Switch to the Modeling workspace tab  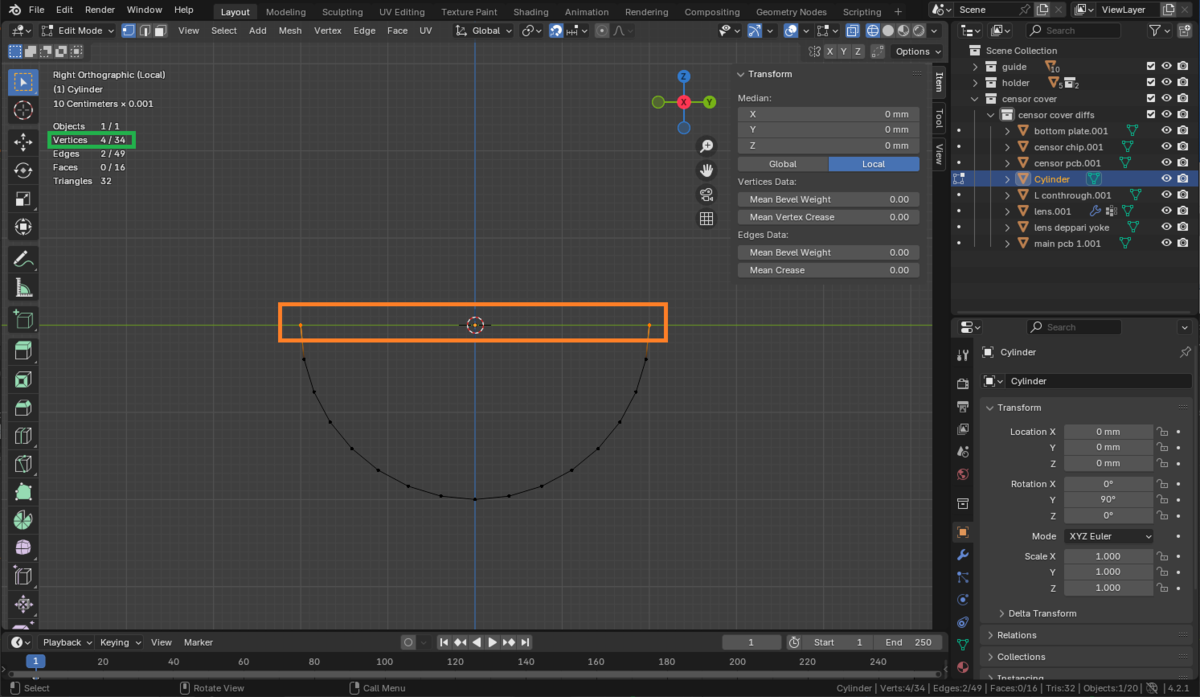click(285, 12)
